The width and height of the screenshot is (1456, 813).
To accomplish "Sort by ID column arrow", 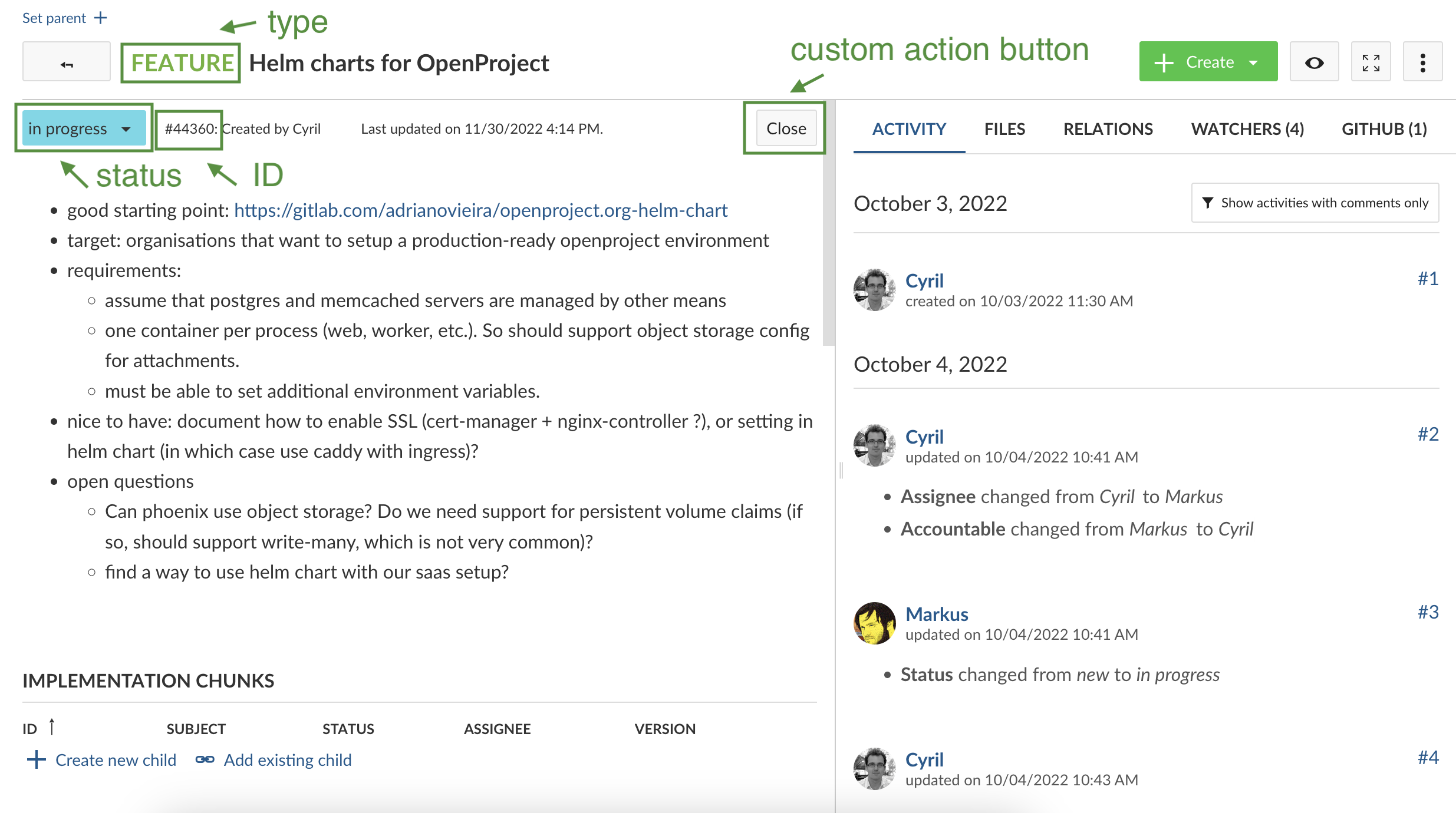I will (x=52, y=727).
